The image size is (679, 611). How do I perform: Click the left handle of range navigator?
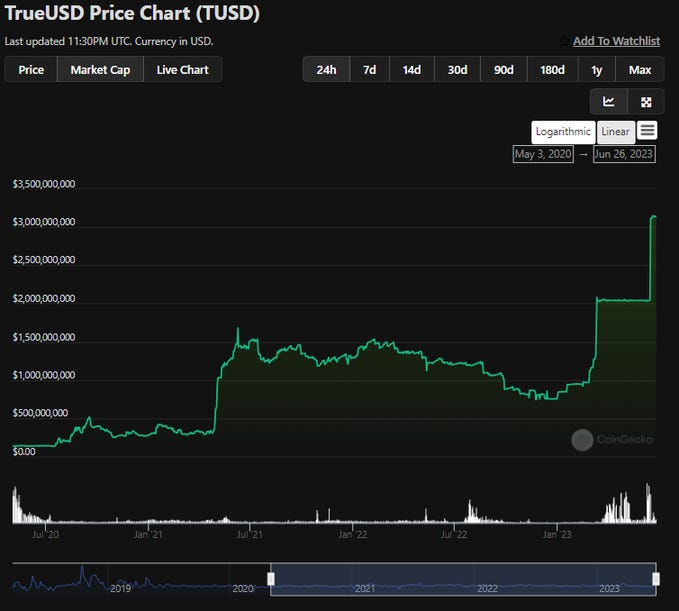[270, 579]
